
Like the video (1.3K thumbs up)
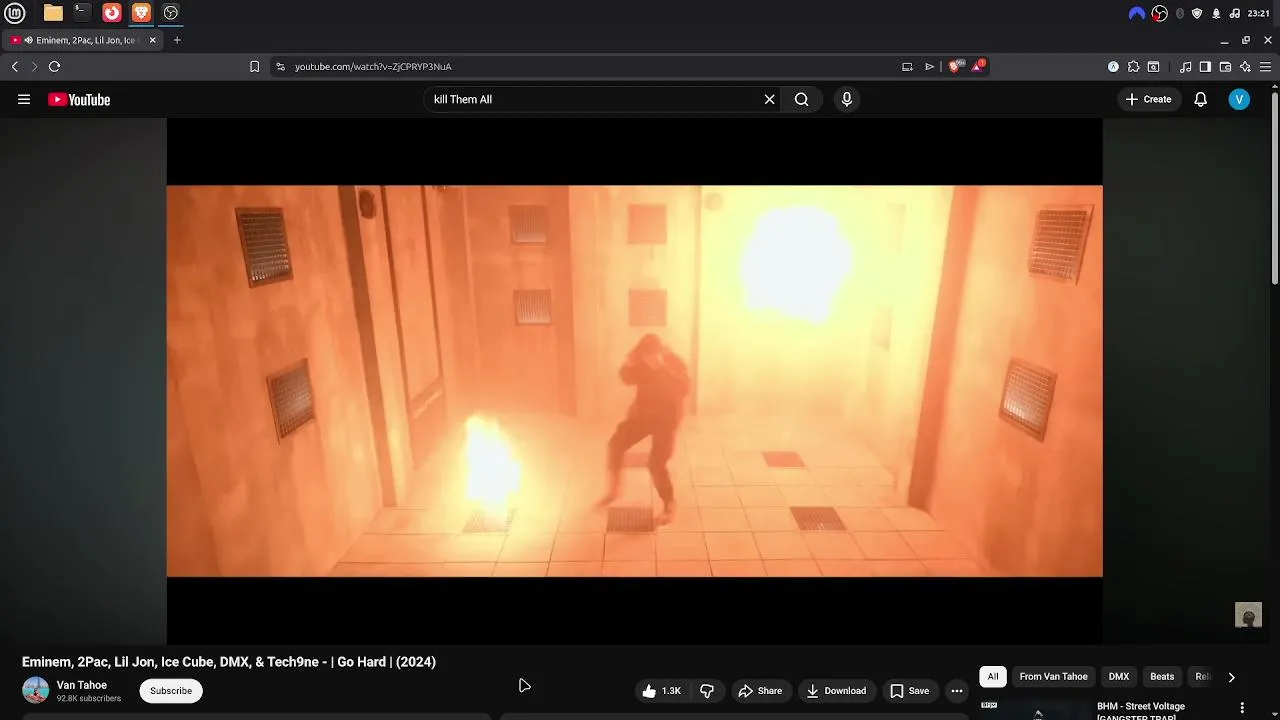click(x=661, y=691)
